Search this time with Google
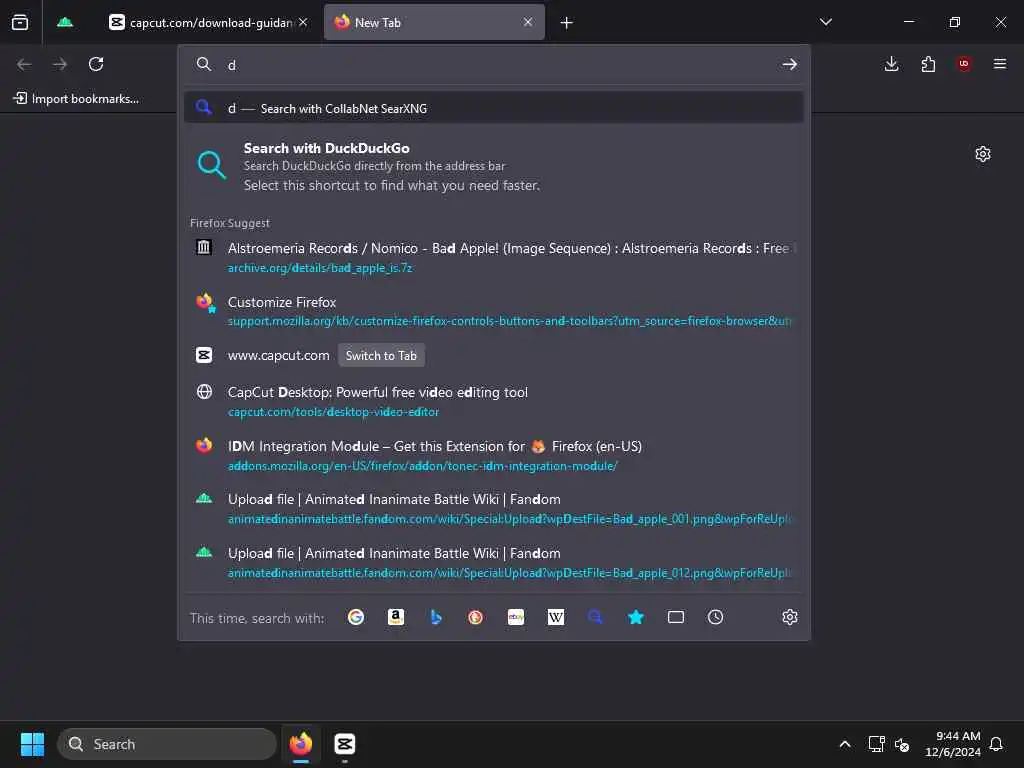1024x768 pixels. (356, 617)
